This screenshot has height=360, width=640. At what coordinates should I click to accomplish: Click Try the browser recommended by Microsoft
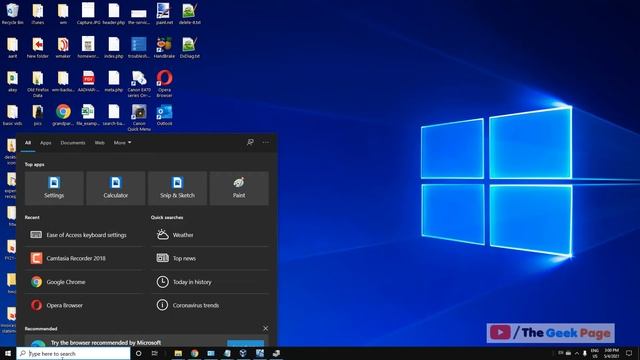pos(106,343)
